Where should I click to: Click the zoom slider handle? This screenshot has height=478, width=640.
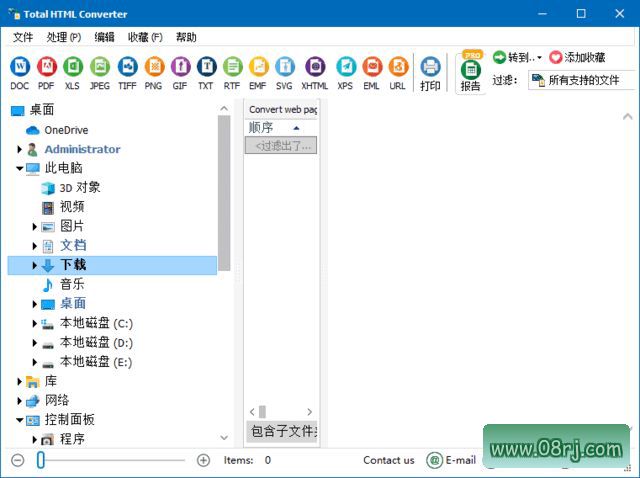(x=40, y=460)
